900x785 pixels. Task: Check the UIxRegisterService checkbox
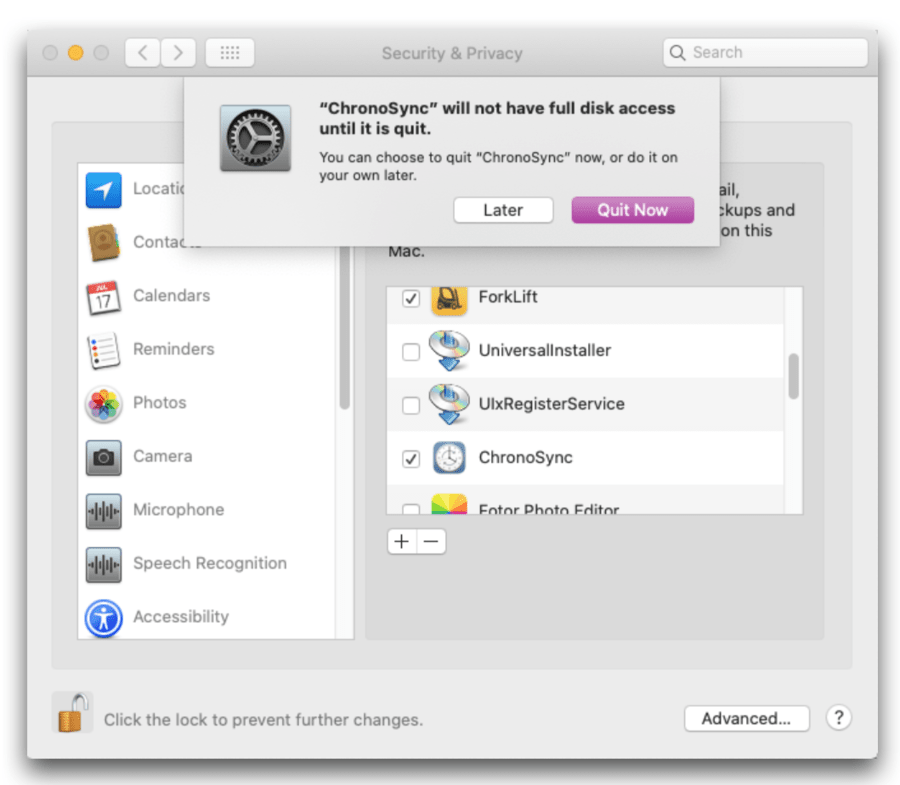tap(413, 405)
